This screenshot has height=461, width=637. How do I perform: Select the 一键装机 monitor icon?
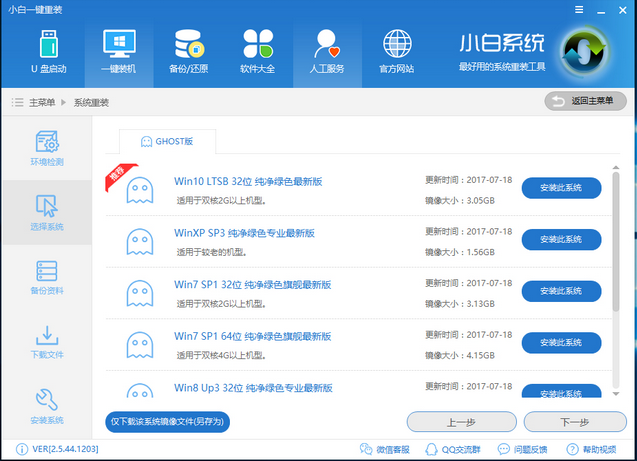pos(119,43)
